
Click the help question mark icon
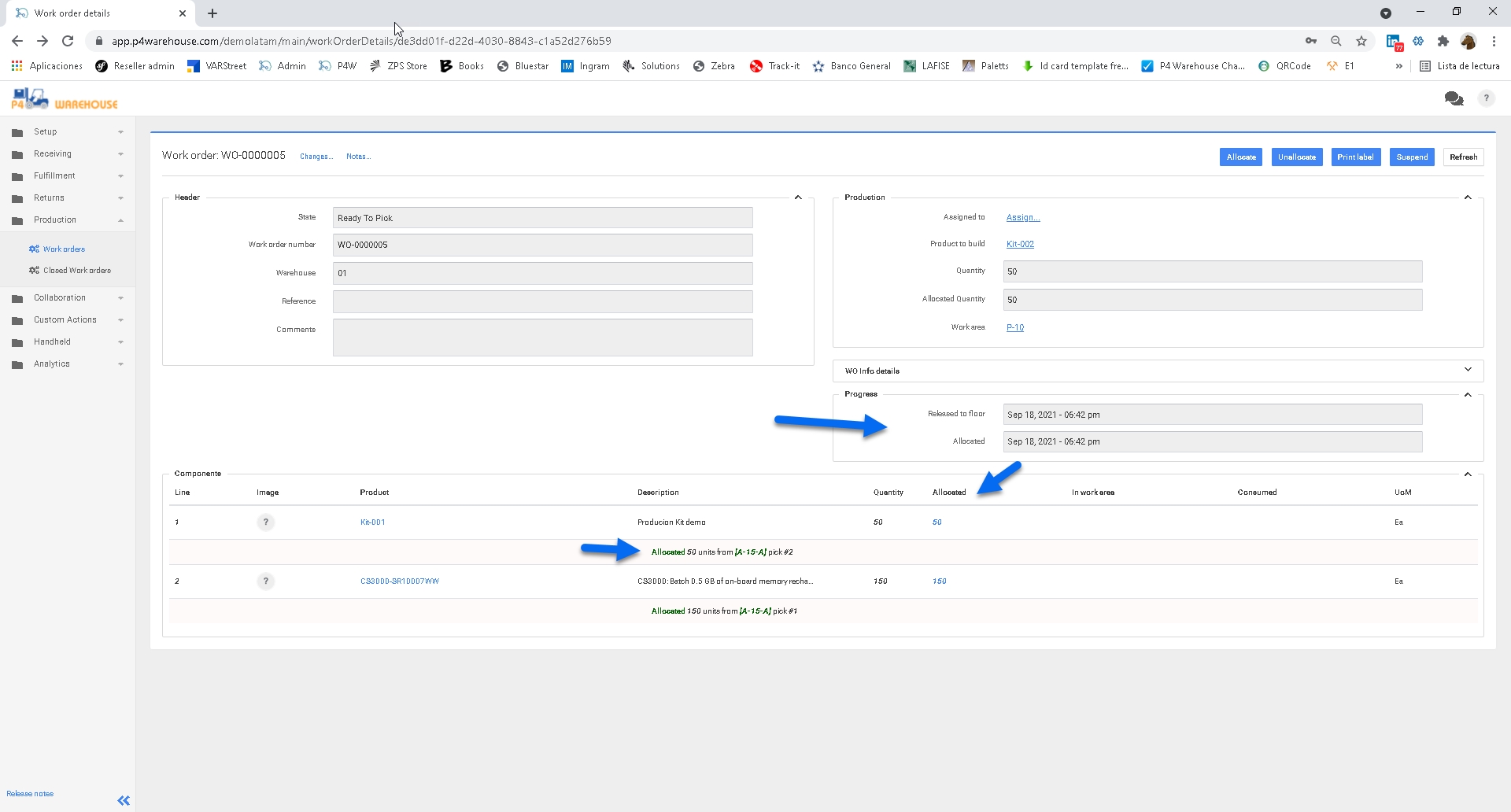click(x=1486, y=98)
